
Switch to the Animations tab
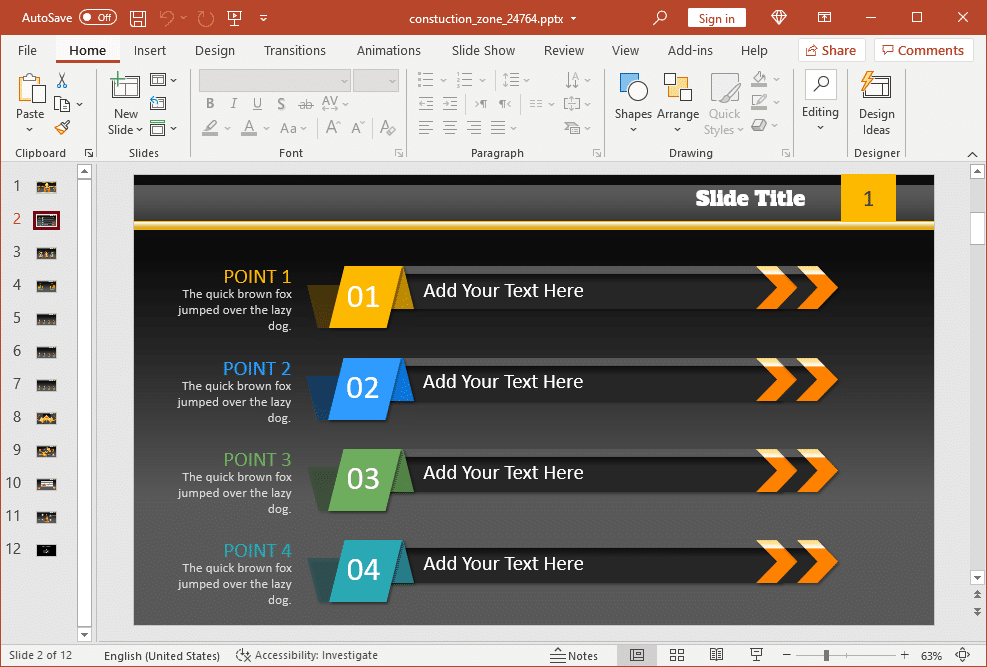click(x=389, y=50)
